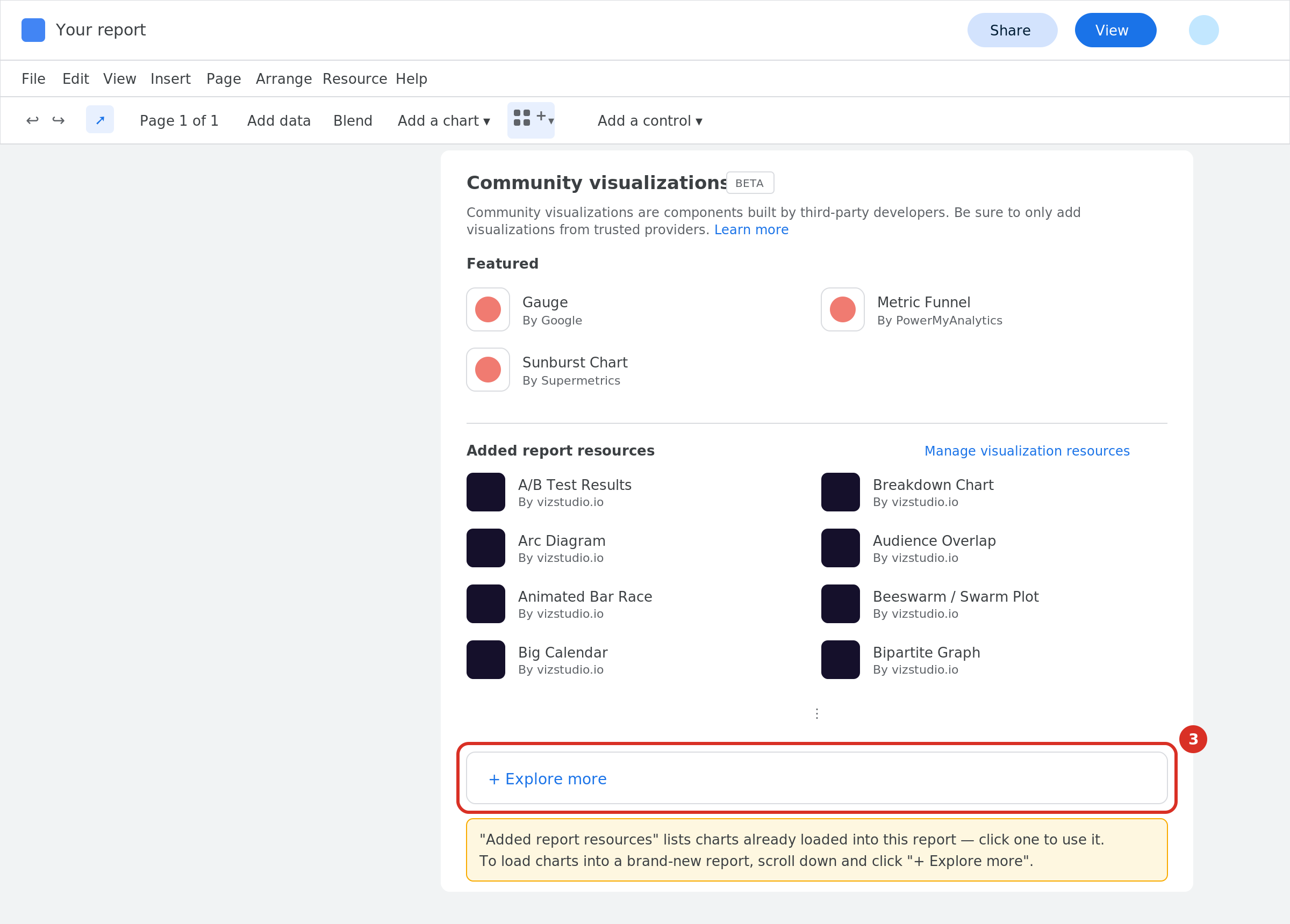The height and width of the screenshot is (924, 1290).
Task: Click the Audience Overlap thumbnail icon
Action: (x=840, y=547)
